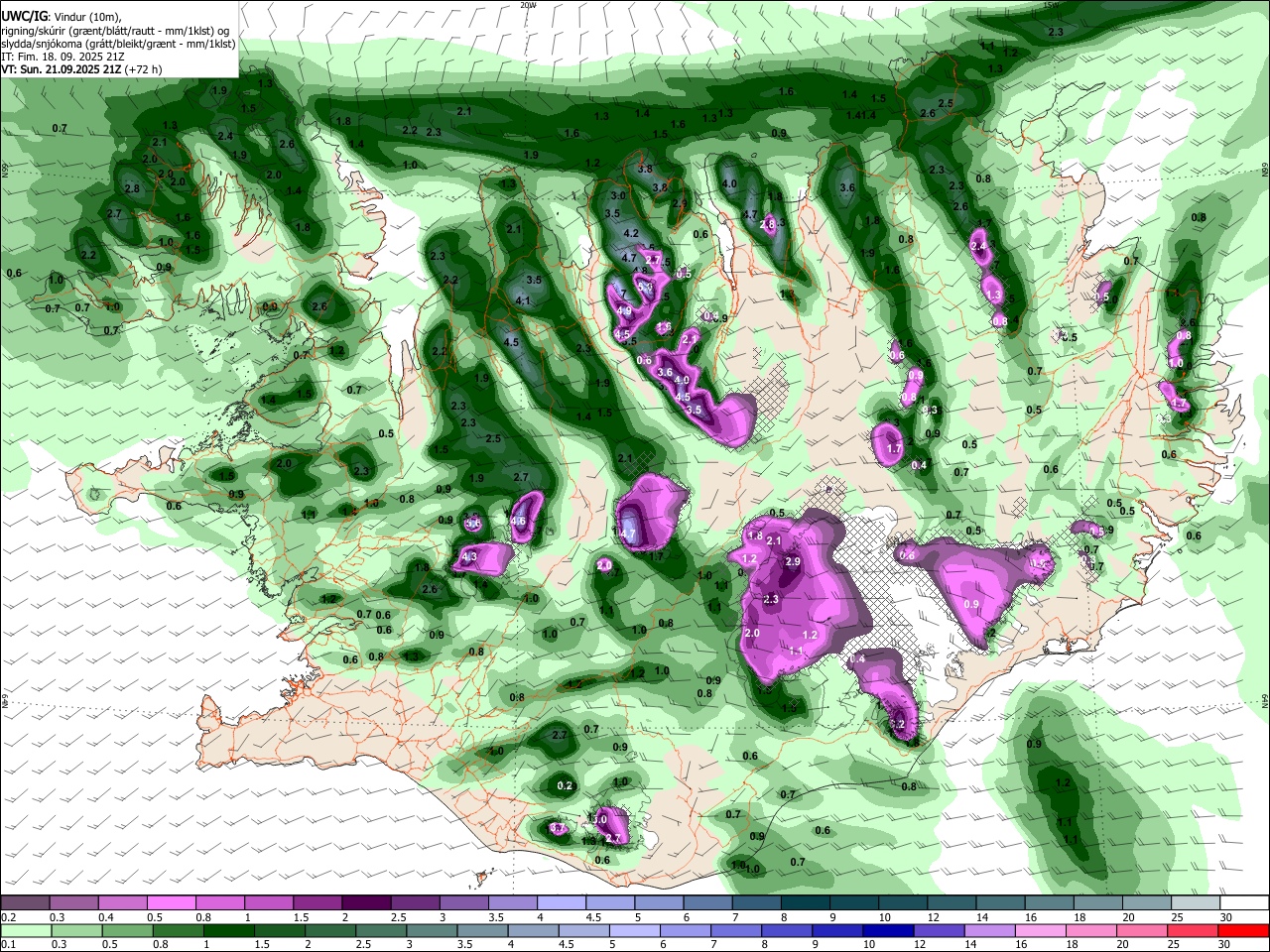This screenshot has width=1270, height=952.
Task: Click the top-row swatch starting at 12
Action: coord(952,902)
